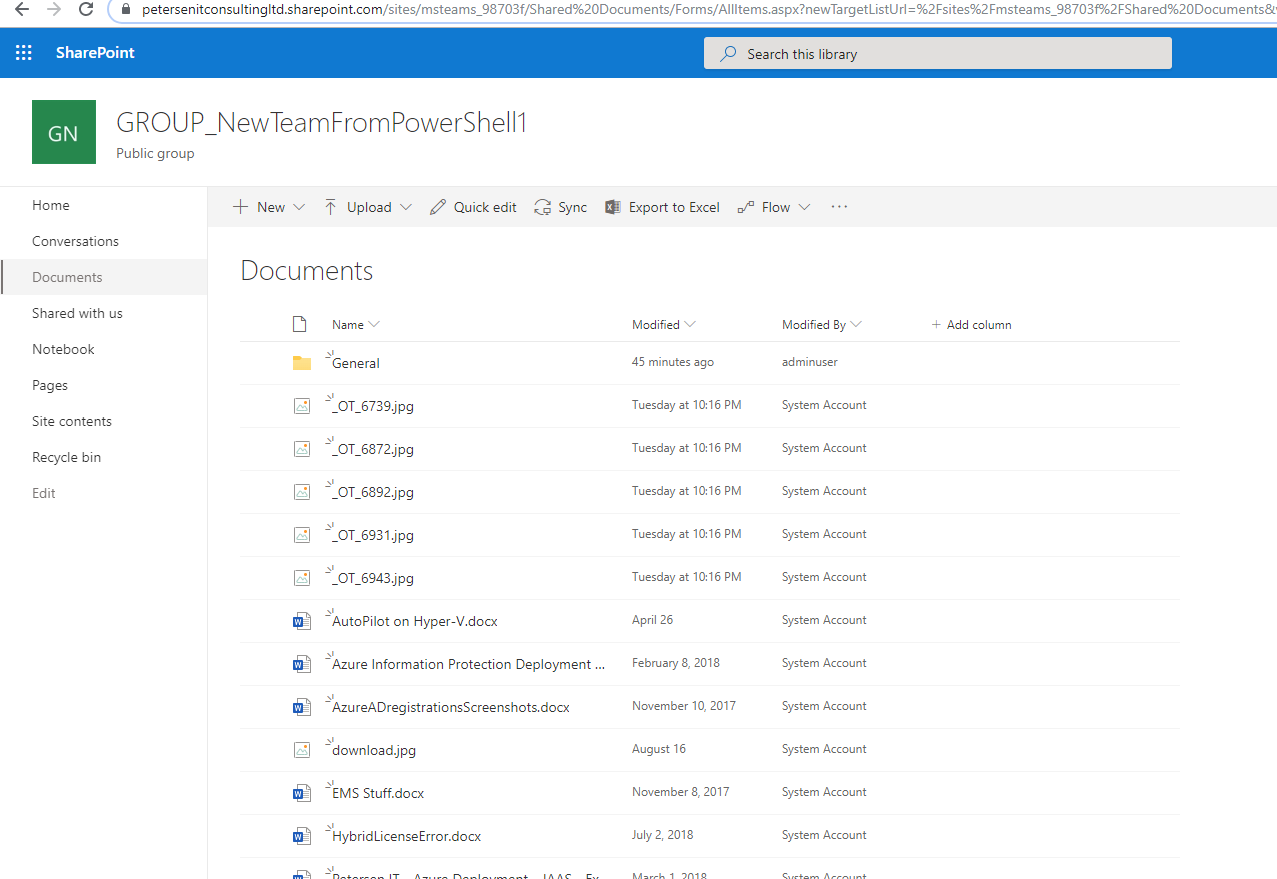Open the Modified By column dropdown
The height and width of the screenshot is (879, 1277).
856,324
